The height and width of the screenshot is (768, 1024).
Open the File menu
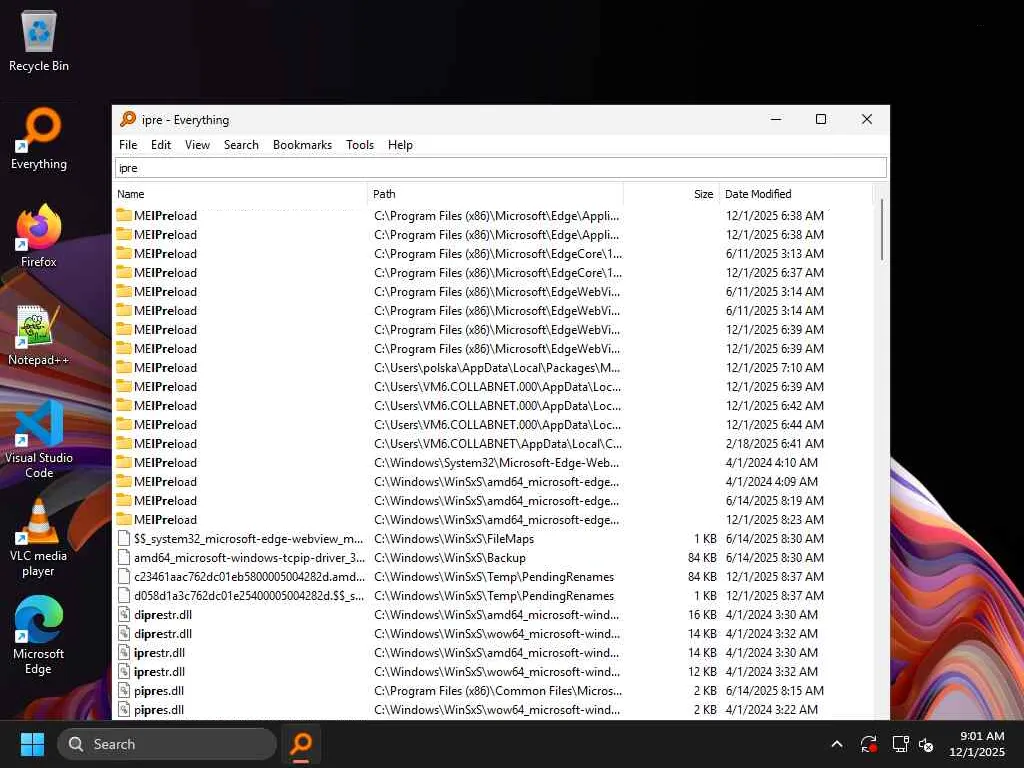(128, 145)
